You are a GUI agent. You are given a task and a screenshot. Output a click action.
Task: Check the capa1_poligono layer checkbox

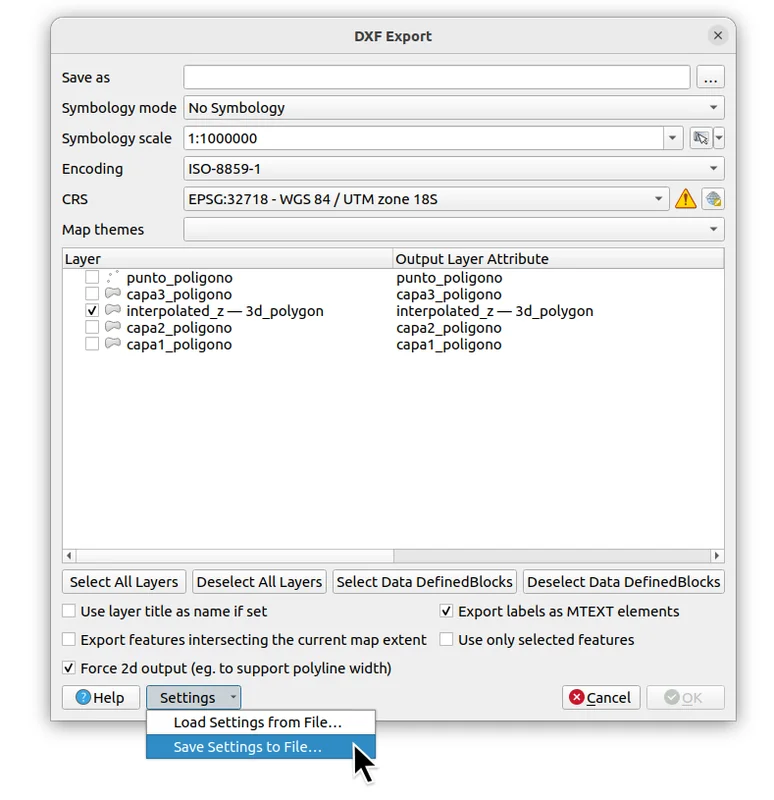click(x=92, y=344)
